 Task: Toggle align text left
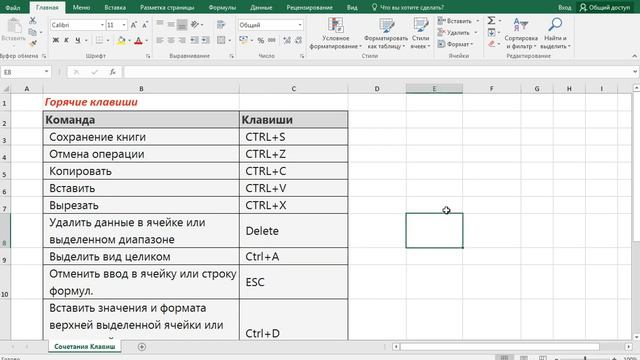[x=160, y=40]
